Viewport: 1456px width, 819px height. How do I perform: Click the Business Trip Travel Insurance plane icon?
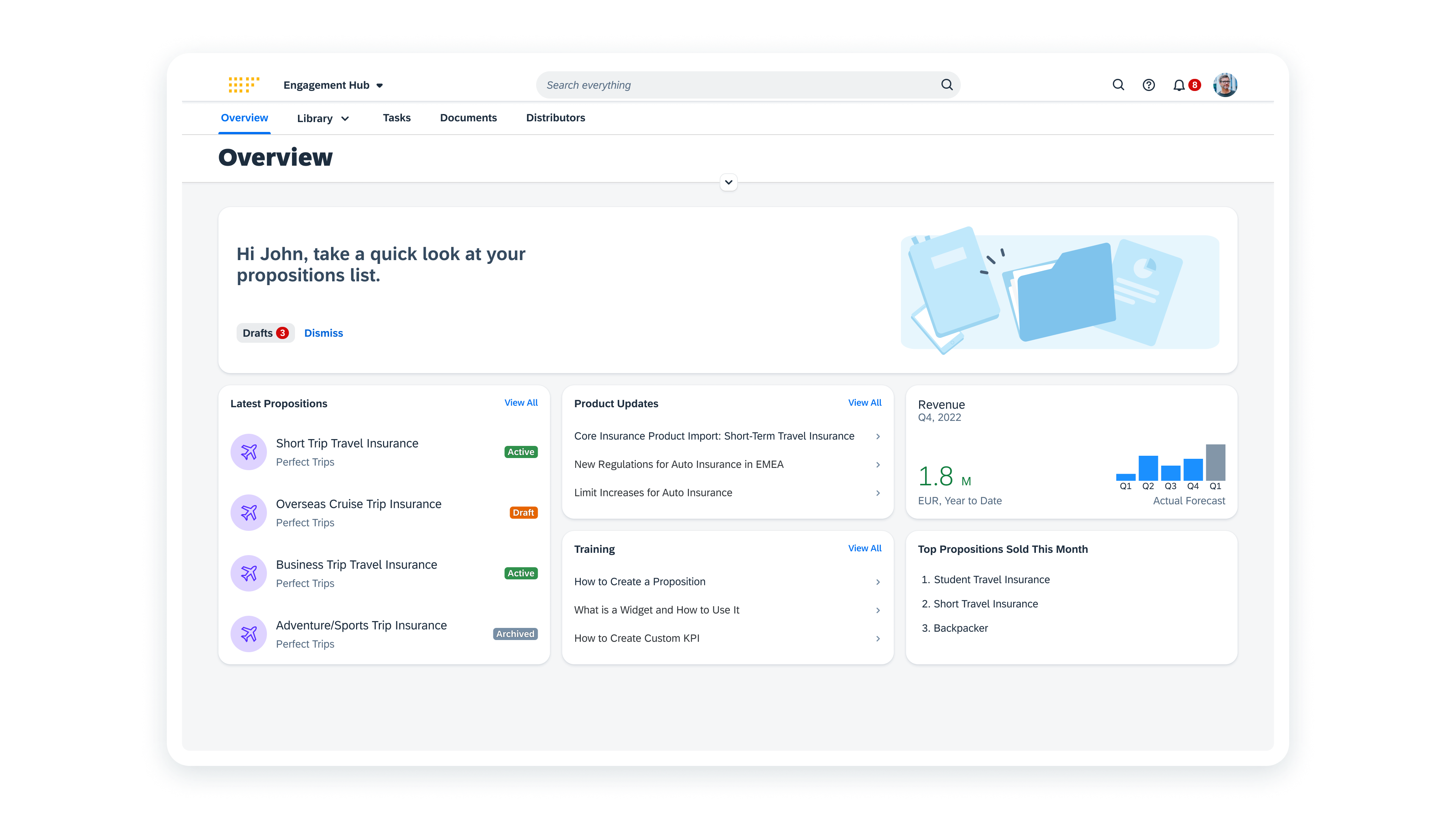click(x=249, y=573)
